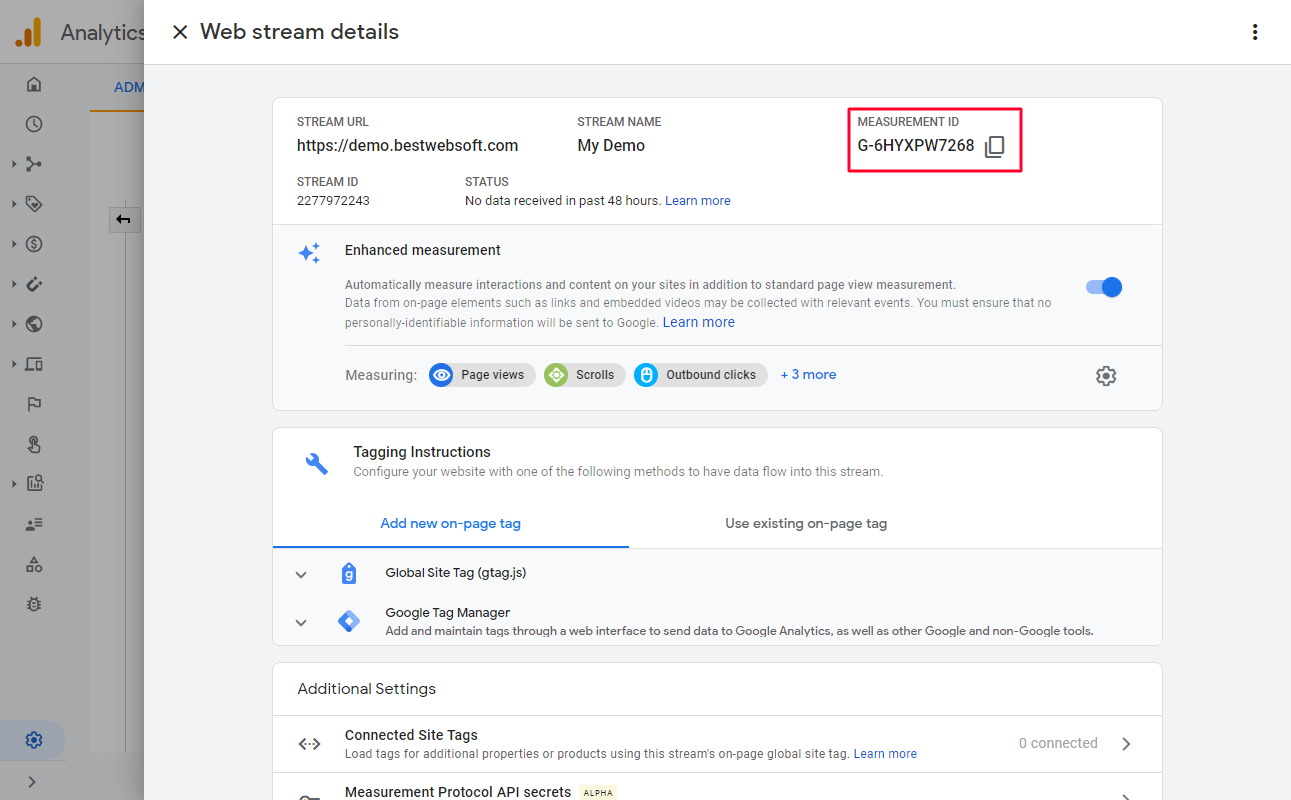Expand the Demographics submenu triangle
Viewport: 1291px width, 800px height.
[13, 324]
